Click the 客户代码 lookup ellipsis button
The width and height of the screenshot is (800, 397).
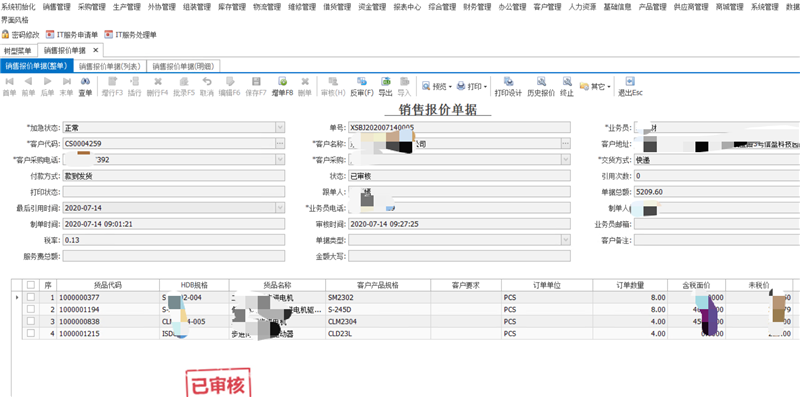click(x=280, y=144)
